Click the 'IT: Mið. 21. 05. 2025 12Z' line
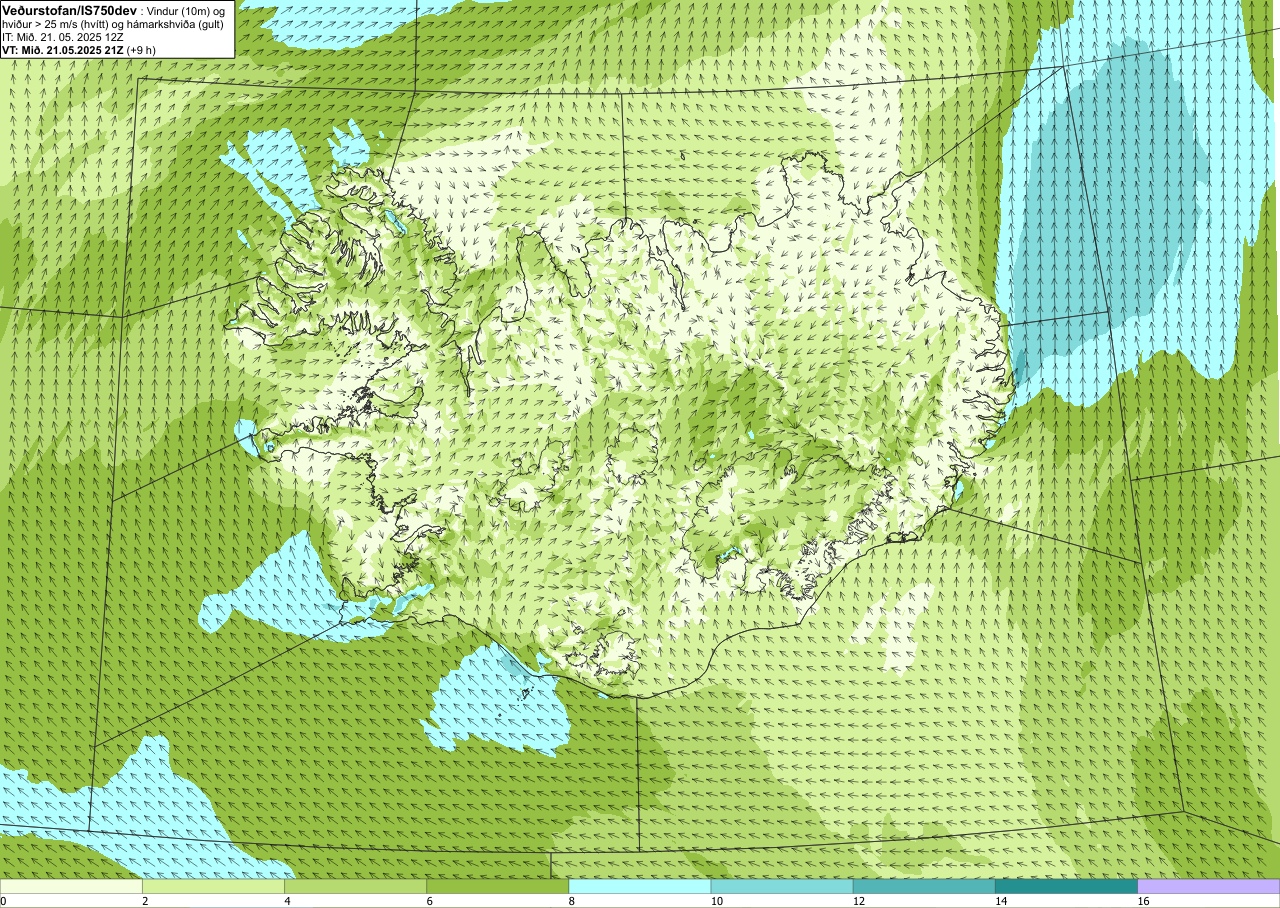This screenshot has width=1280, height=908. (63, 37)
